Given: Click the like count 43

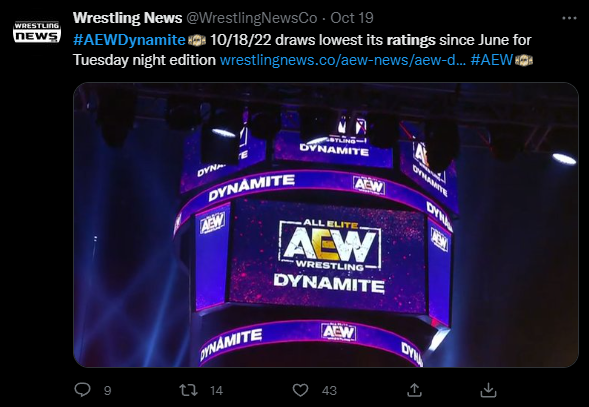Looking at the screenshot, I should pos(329,391).
